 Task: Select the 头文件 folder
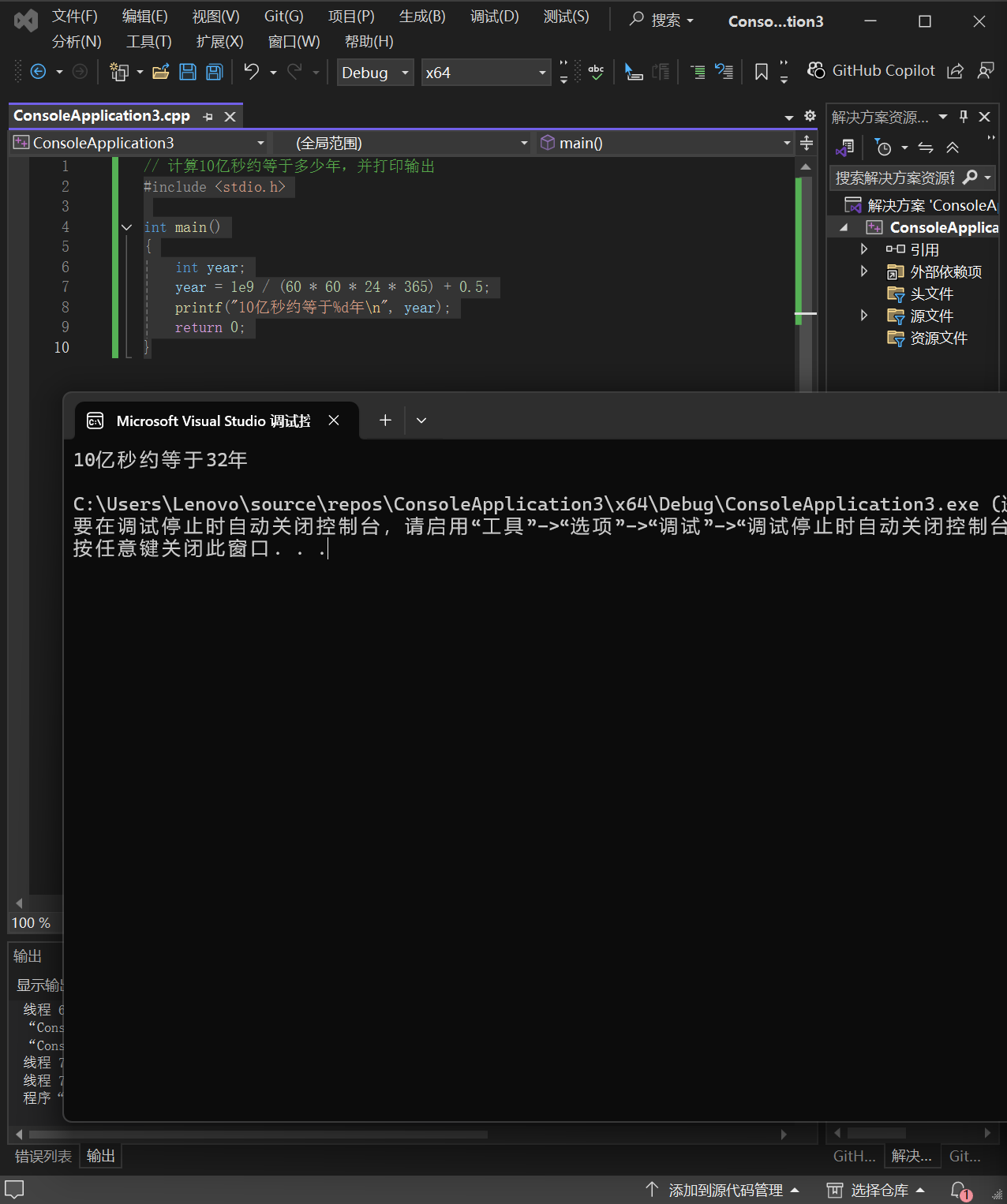pyautogui.click(x=931, y=294)
